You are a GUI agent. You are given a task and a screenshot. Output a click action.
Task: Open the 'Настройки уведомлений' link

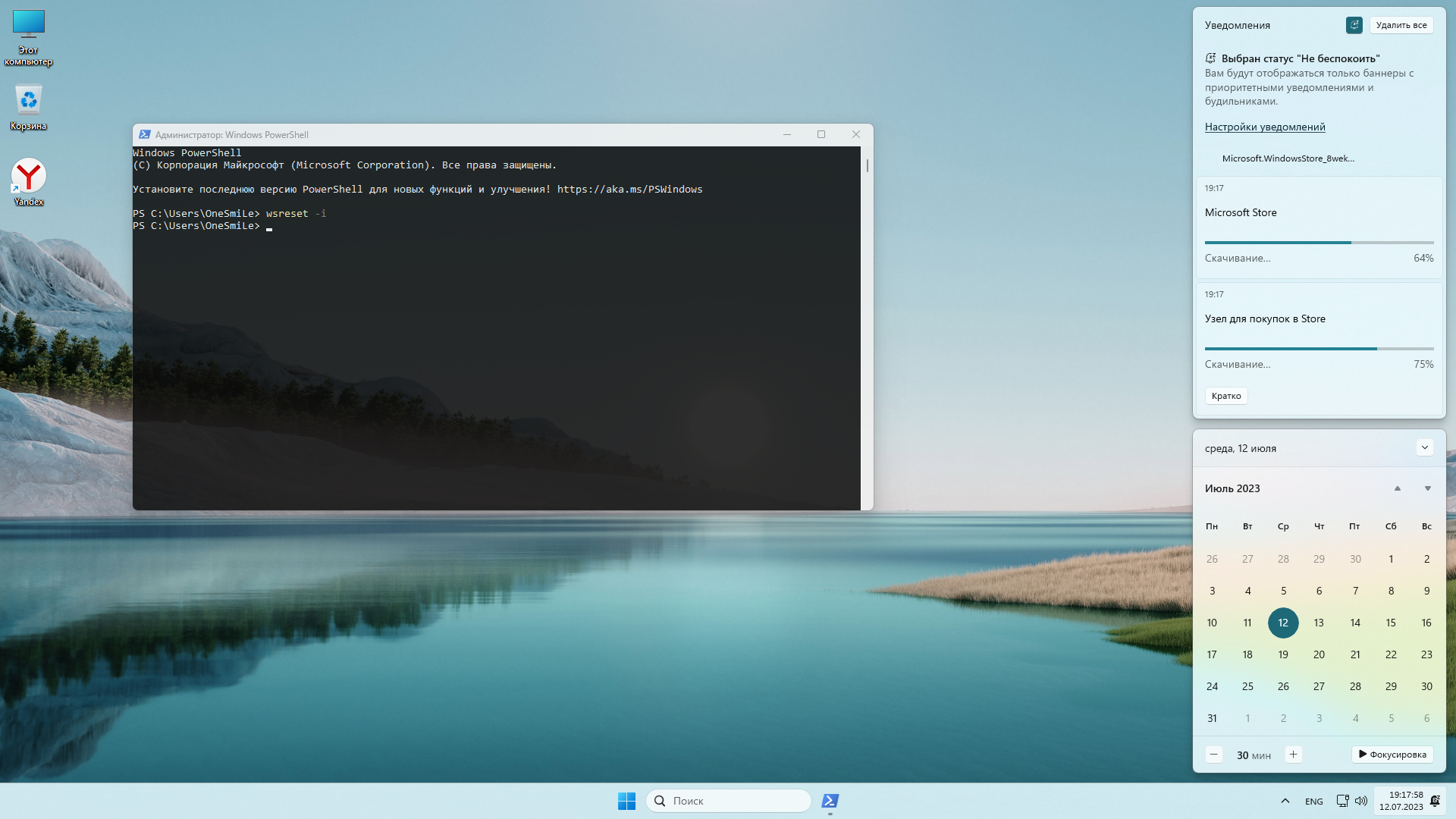(x=1265, y=127)
